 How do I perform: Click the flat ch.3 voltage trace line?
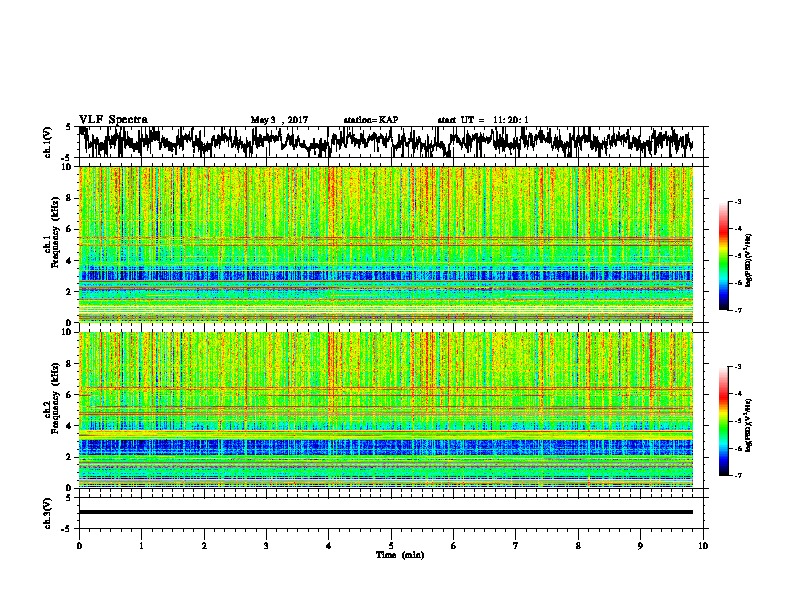(386, 512)
